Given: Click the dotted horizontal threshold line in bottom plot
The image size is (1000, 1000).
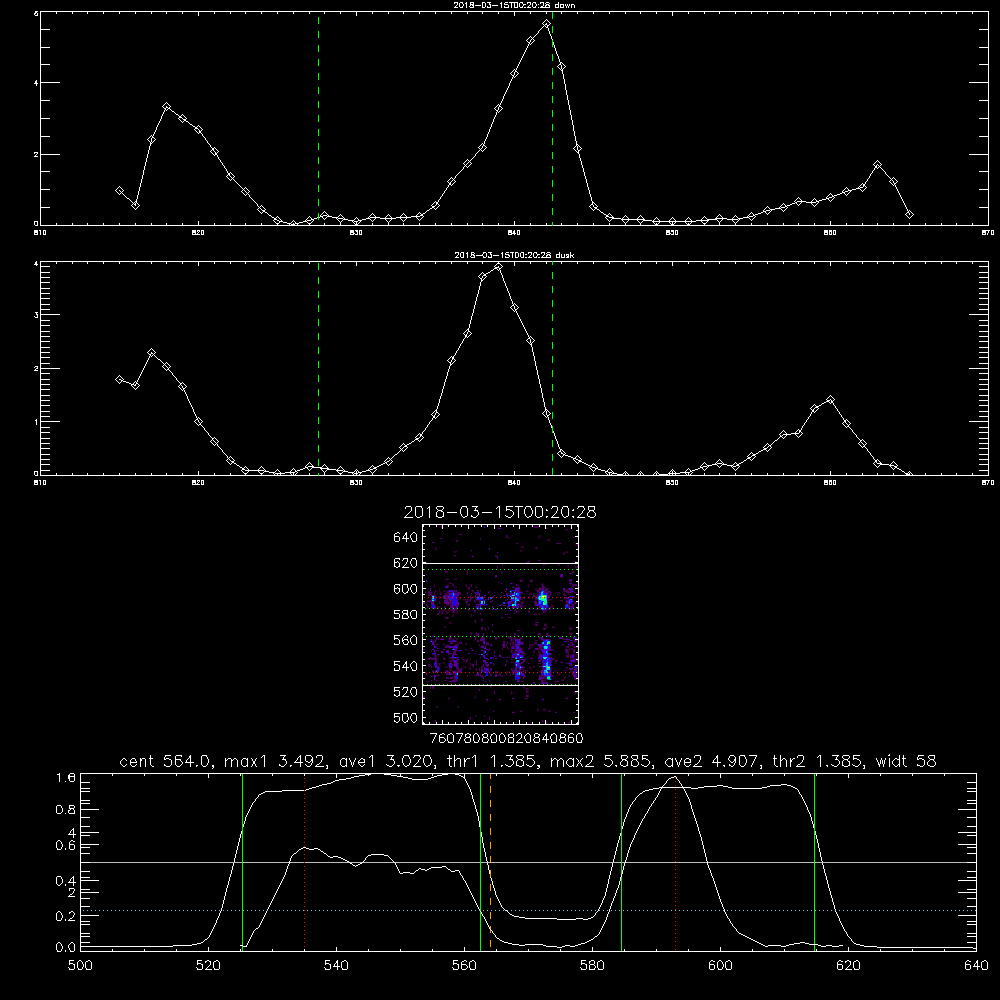Looking at the screenshot, I should (528, 911).
